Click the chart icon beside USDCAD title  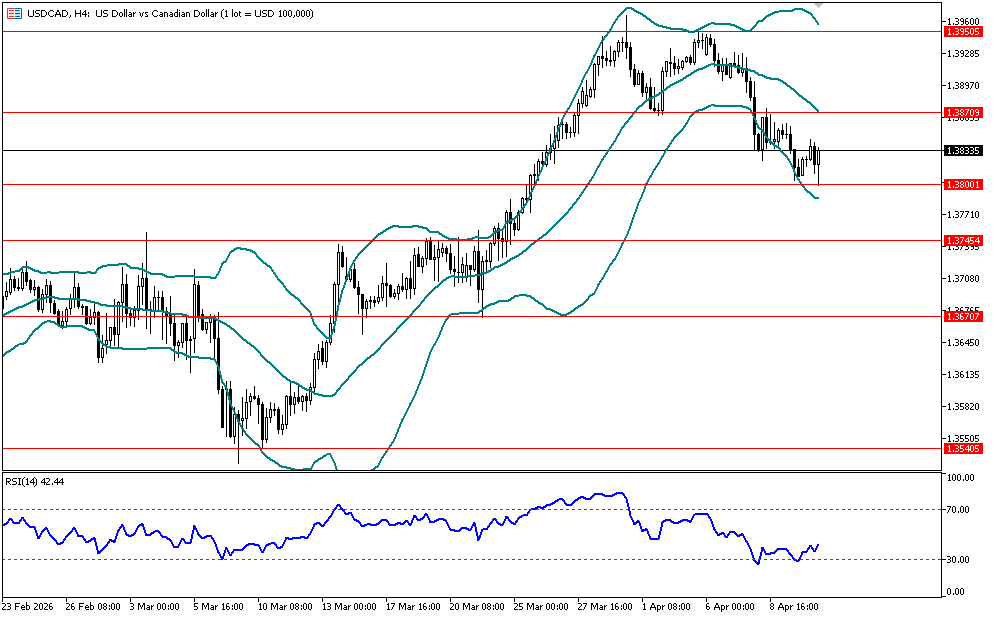point(12,13)
